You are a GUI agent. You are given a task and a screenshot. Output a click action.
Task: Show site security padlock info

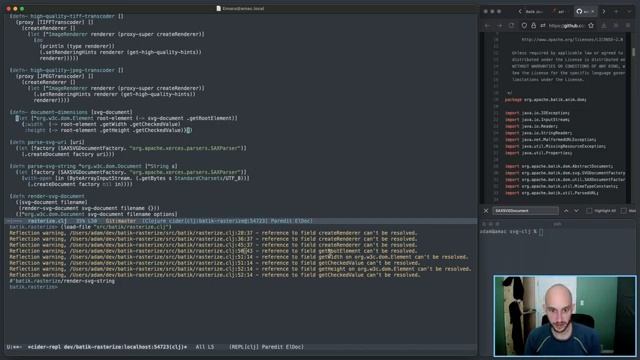(533, 25)
